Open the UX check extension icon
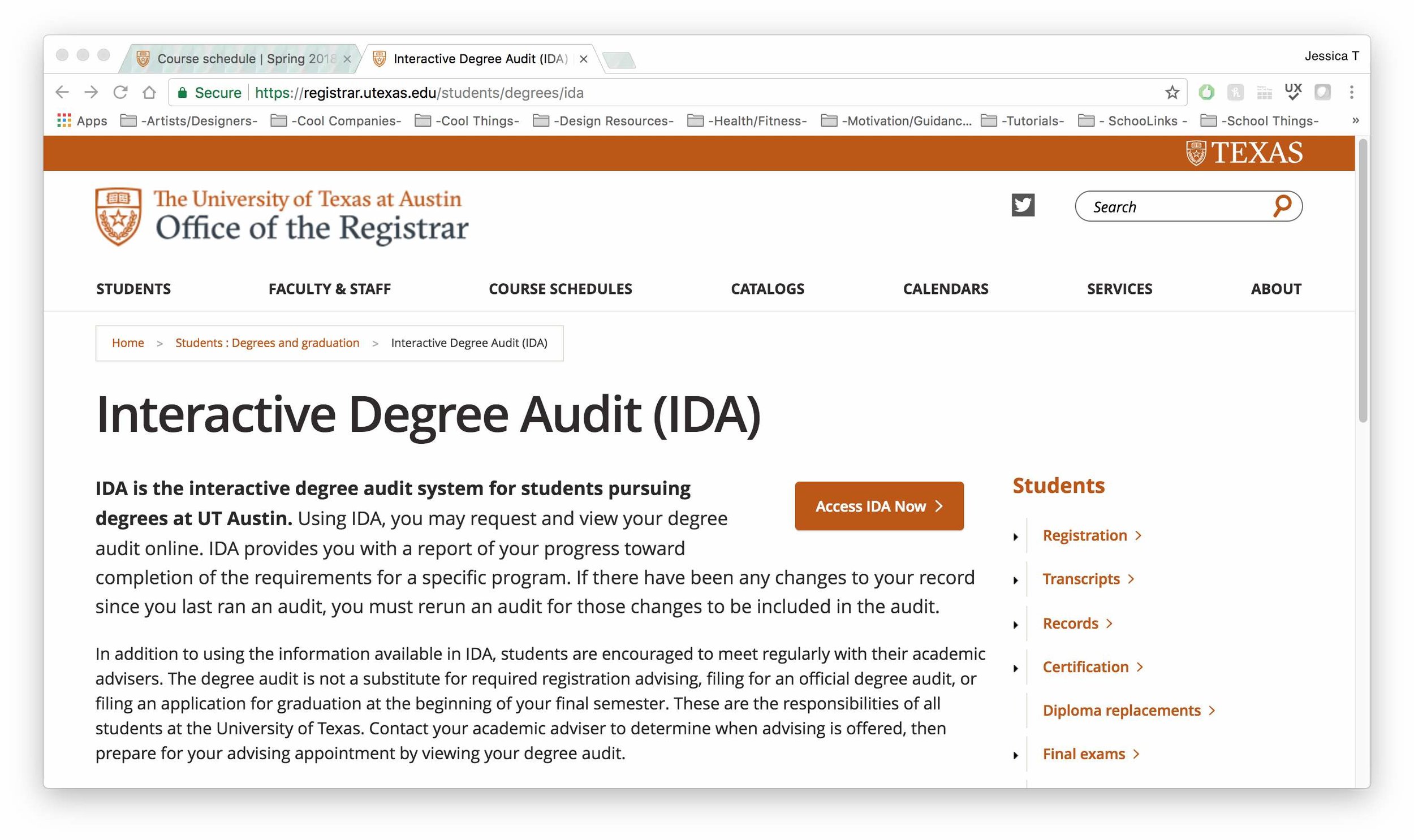 tap(1293, 92)
